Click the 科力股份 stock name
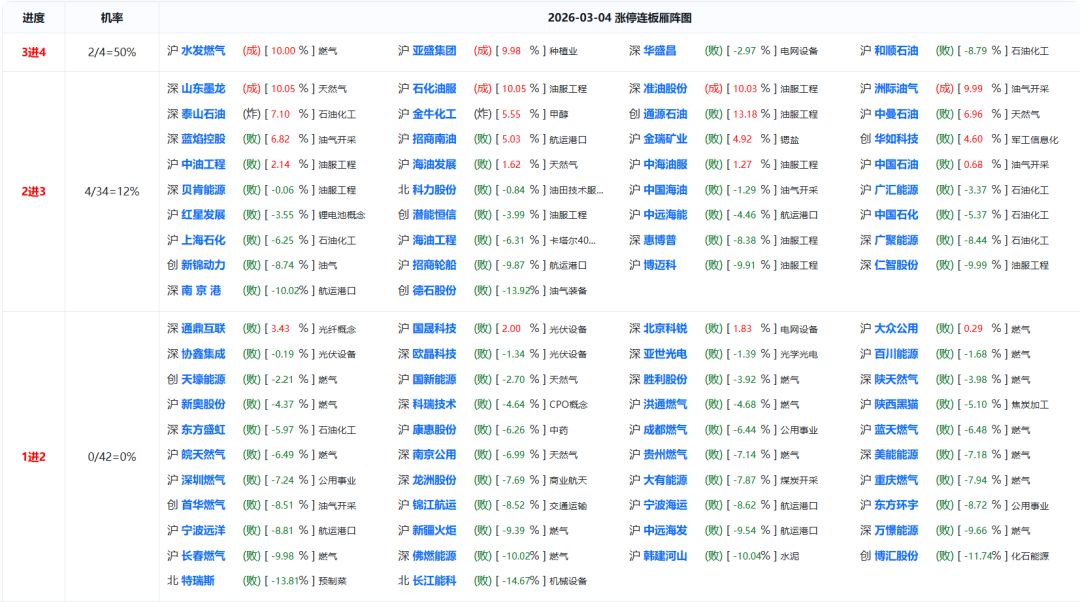The height and width of the screenshot is (602, 1080). pos(434,190)
